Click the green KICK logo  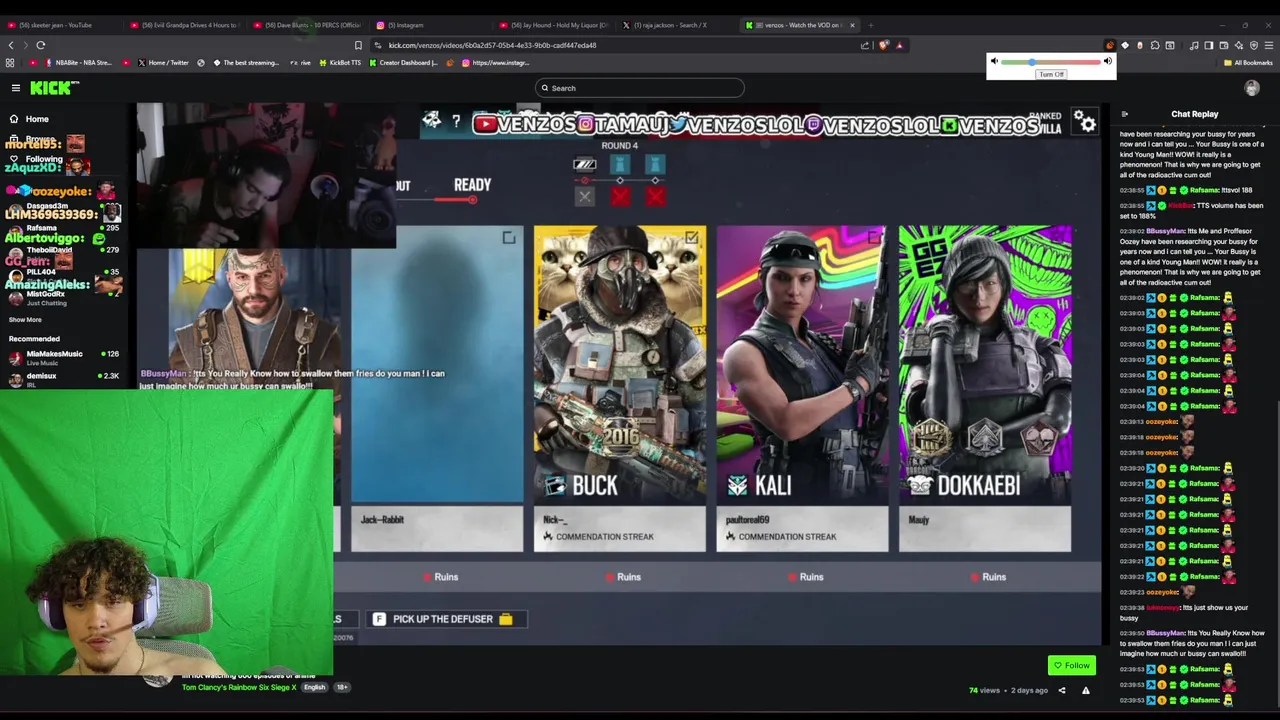point(53,88)
